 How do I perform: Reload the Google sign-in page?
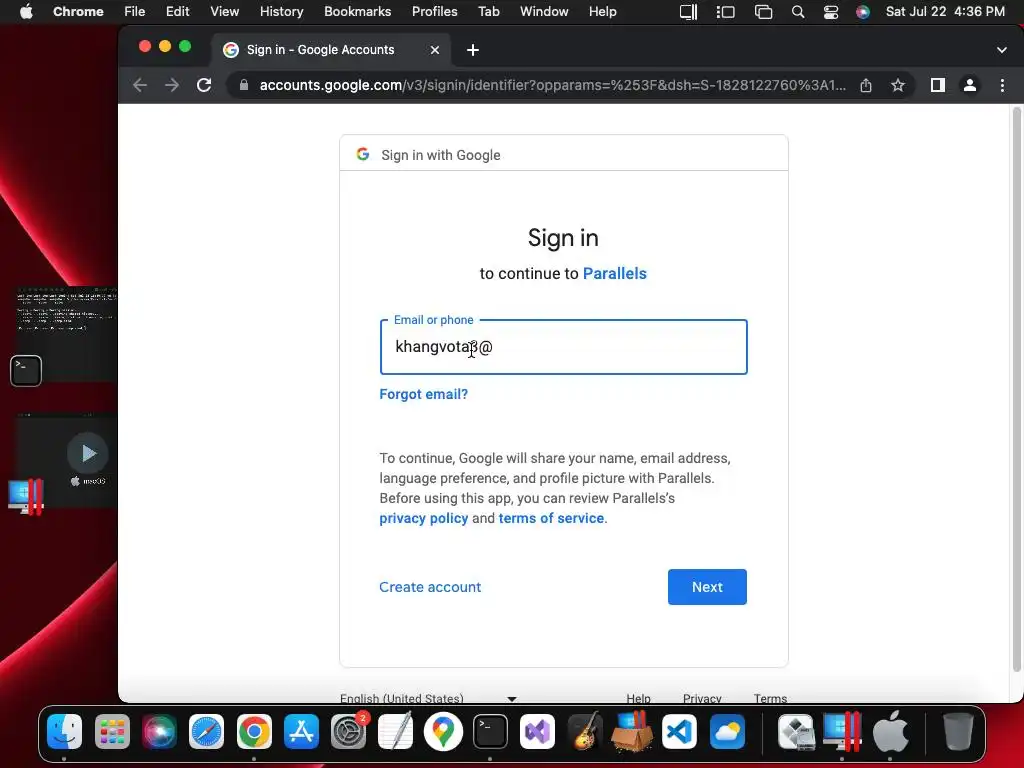204,85
